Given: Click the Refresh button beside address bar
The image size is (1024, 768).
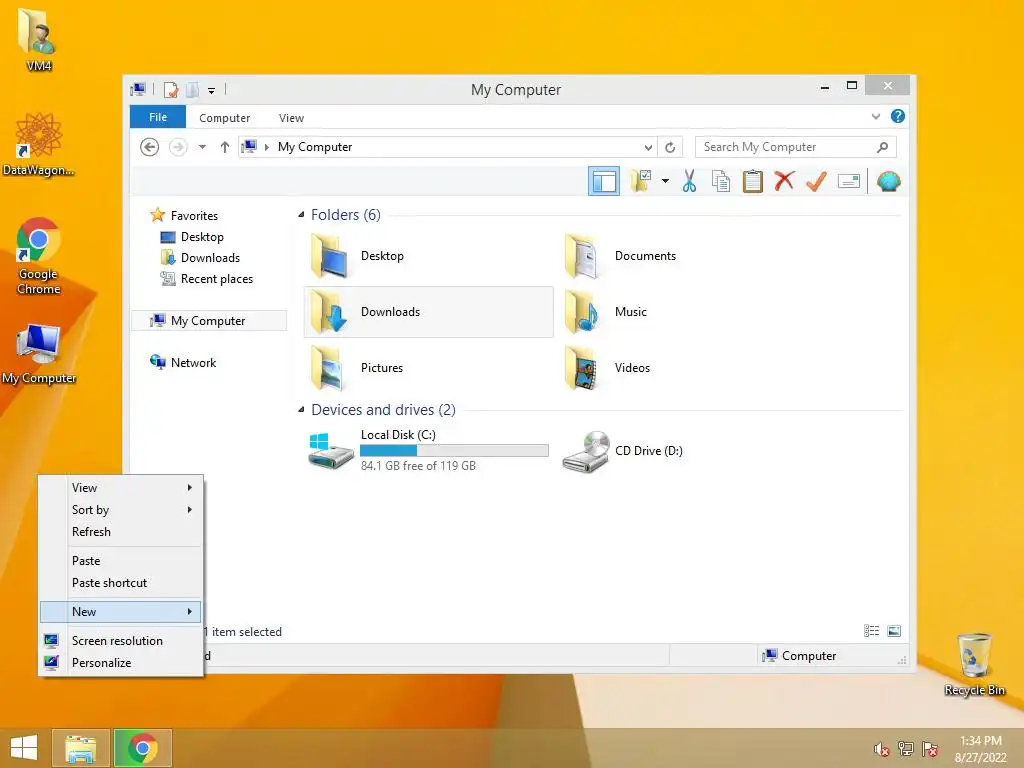Looking at the screenshot, I should [670, 147].
